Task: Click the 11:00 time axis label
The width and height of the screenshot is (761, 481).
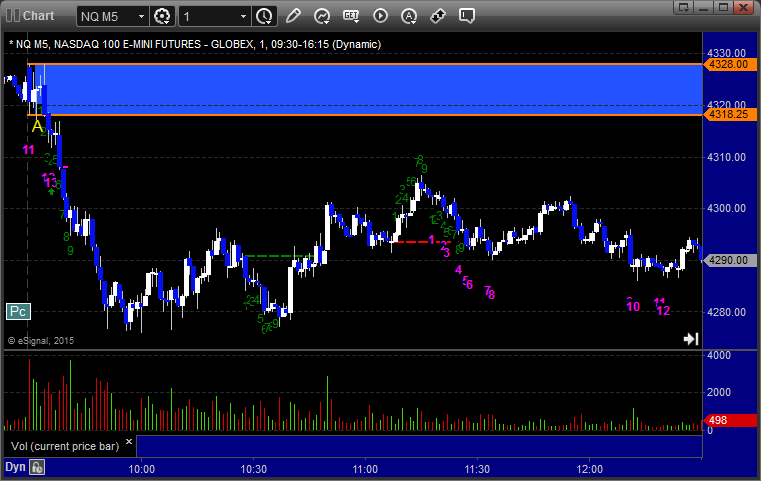Action: point(365,469)
